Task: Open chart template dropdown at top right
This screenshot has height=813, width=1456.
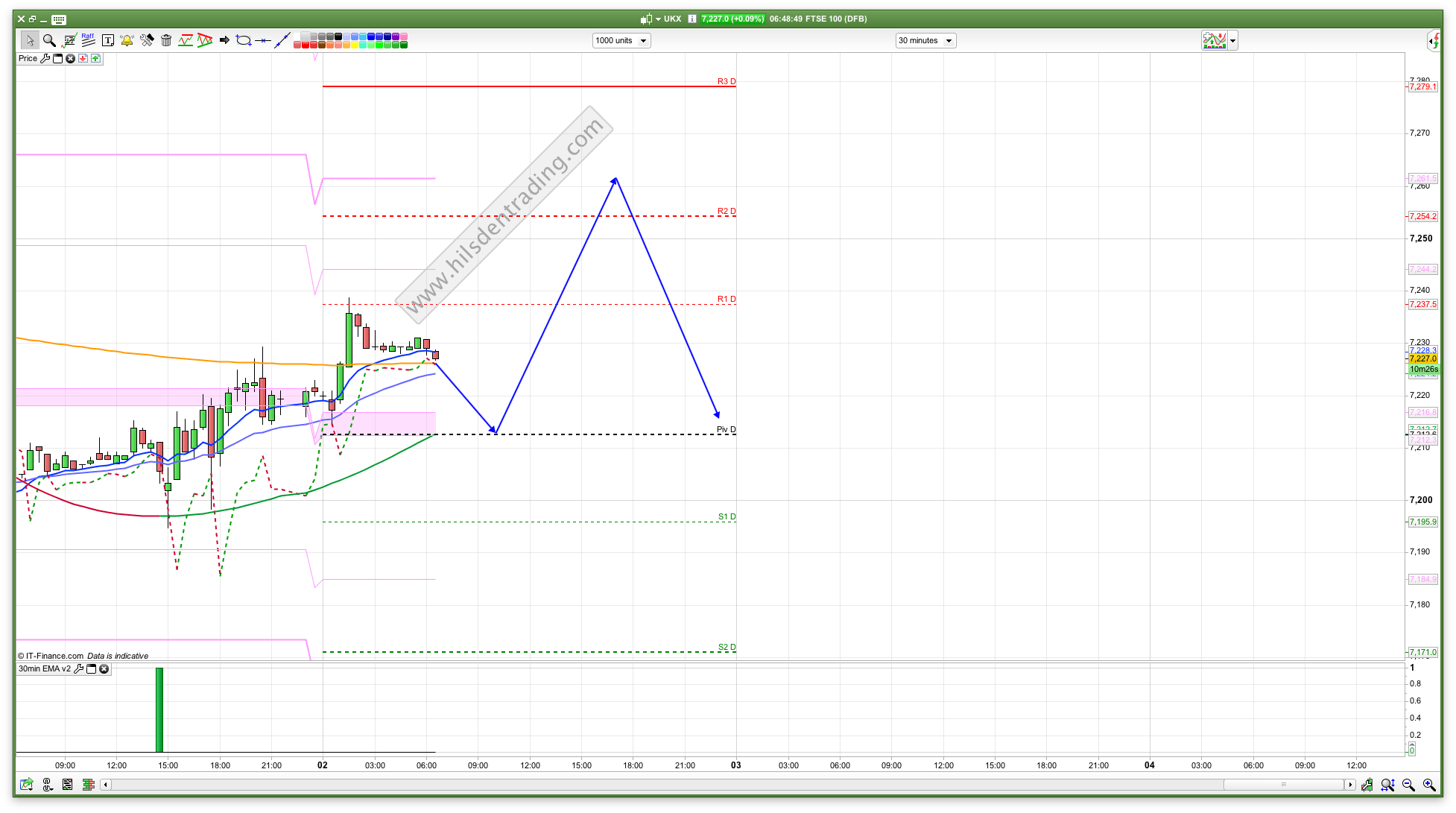Action: coord(1233,41)
